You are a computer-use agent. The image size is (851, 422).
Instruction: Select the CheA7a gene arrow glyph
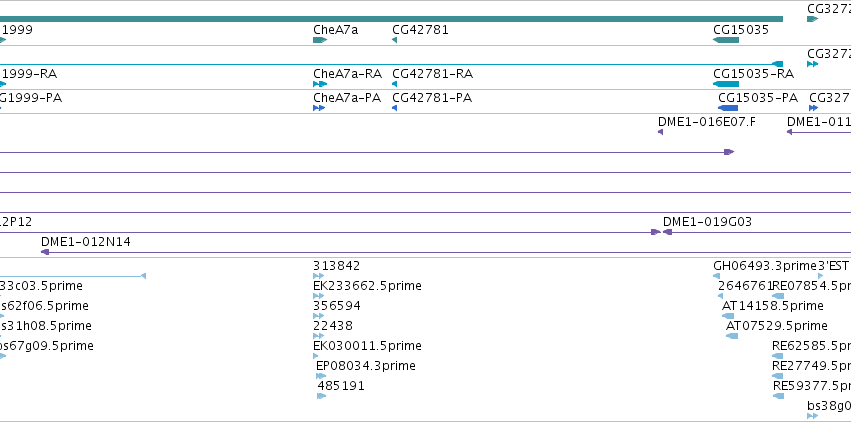click(320, 40)
